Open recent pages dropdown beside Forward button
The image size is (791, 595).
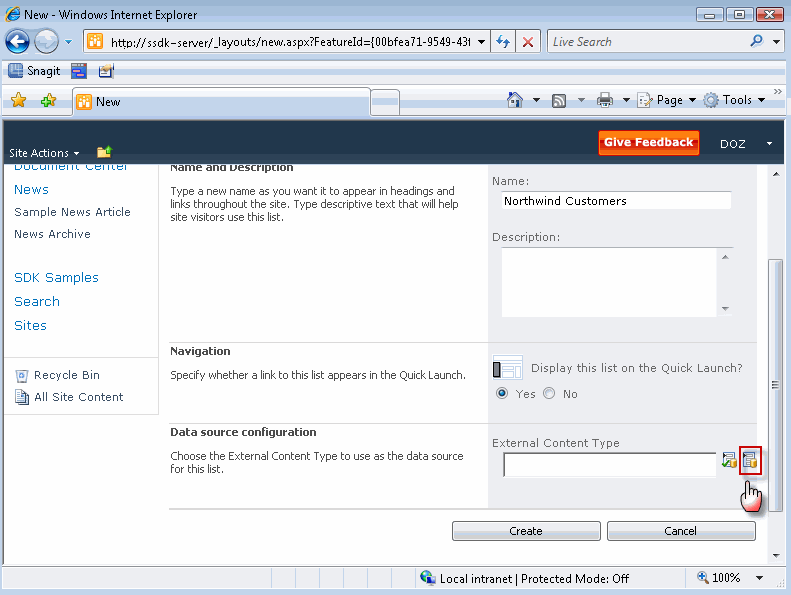pyautogui.click(x=68, y=41)
